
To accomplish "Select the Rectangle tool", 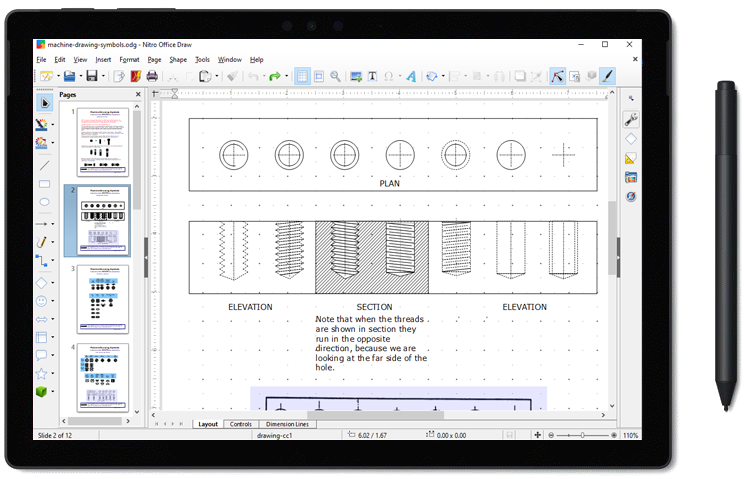I will click(44, 184).
